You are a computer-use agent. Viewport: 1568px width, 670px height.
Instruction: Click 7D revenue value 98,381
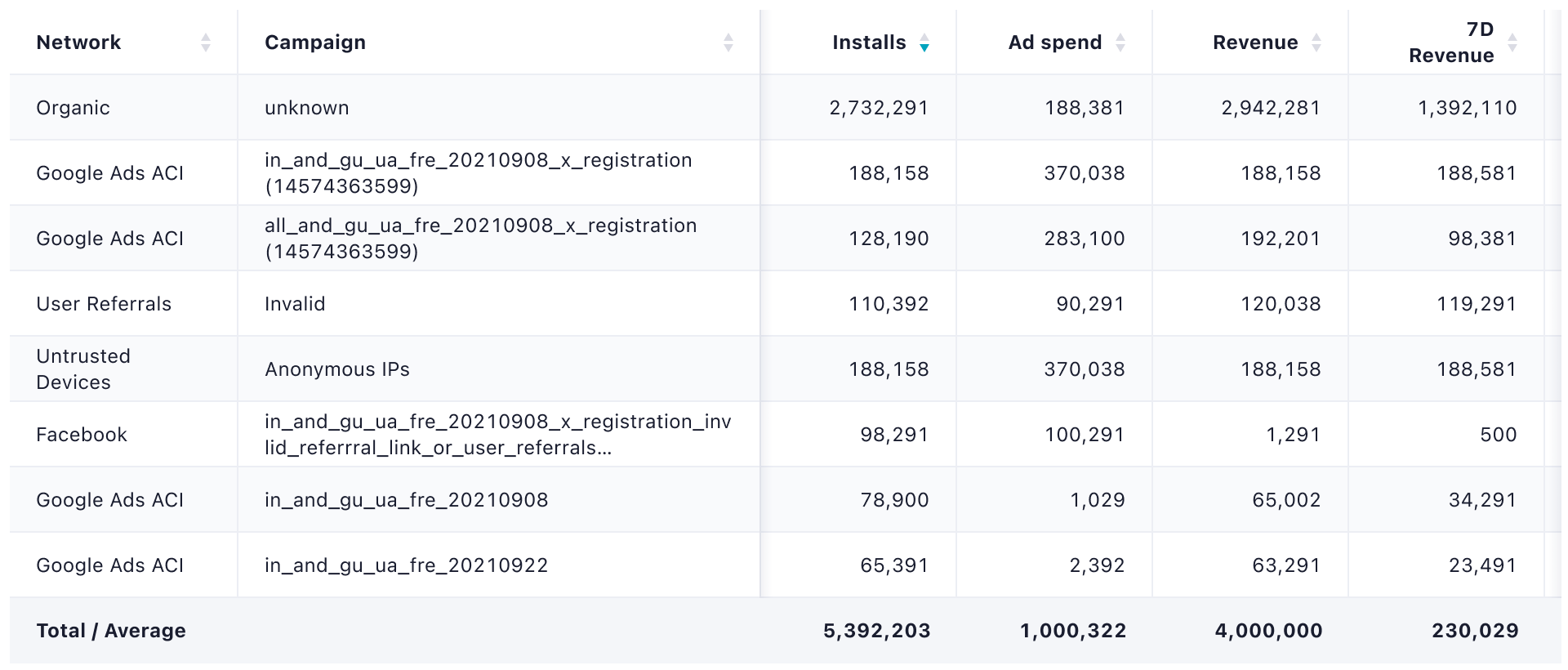click(1482, 239)
